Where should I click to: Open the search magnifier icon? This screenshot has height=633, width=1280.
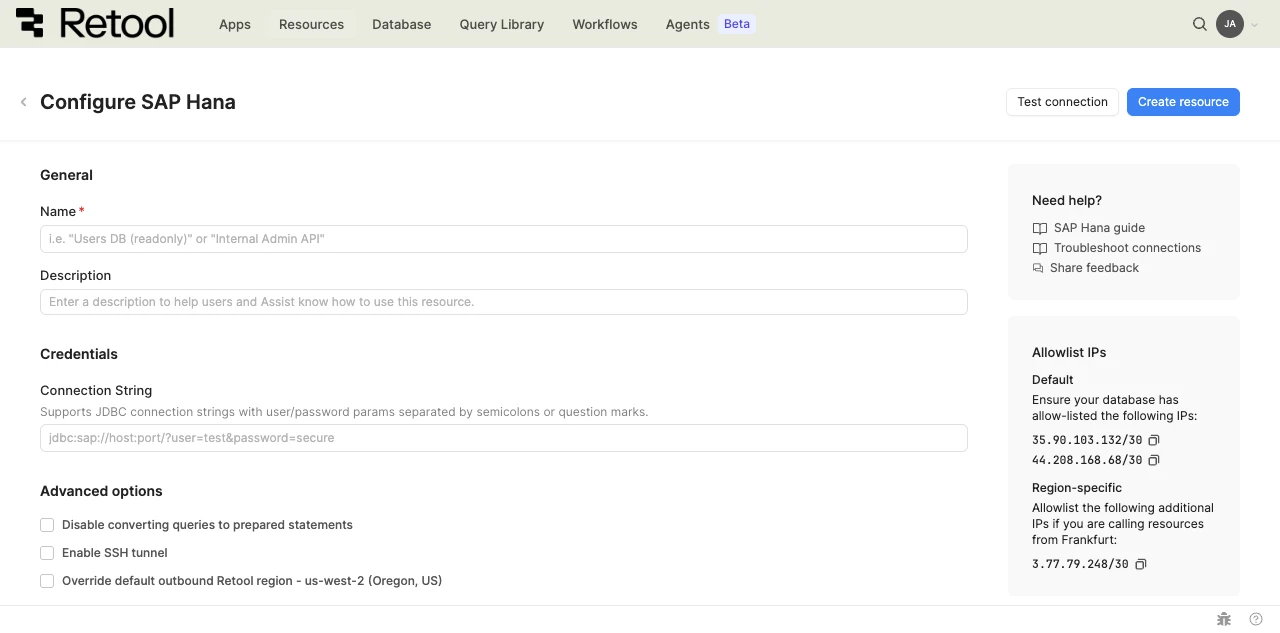(x=1200, y=24)
